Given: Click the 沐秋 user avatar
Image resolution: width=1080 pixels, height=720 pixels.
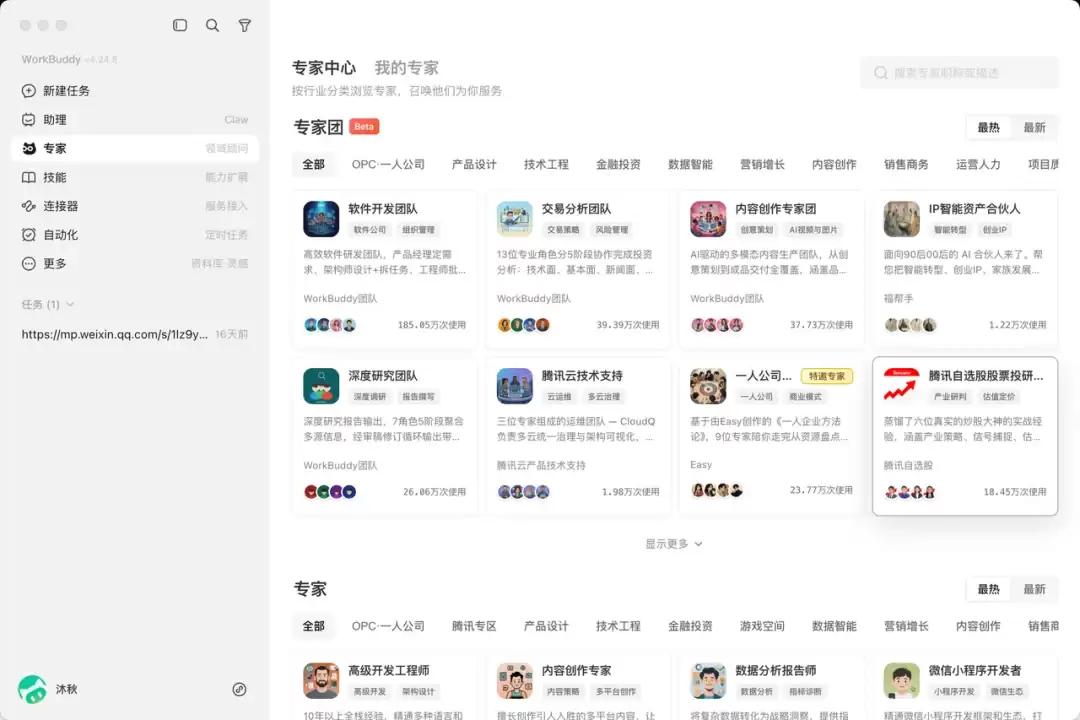Looking at the screenshot, I should 32,689.
